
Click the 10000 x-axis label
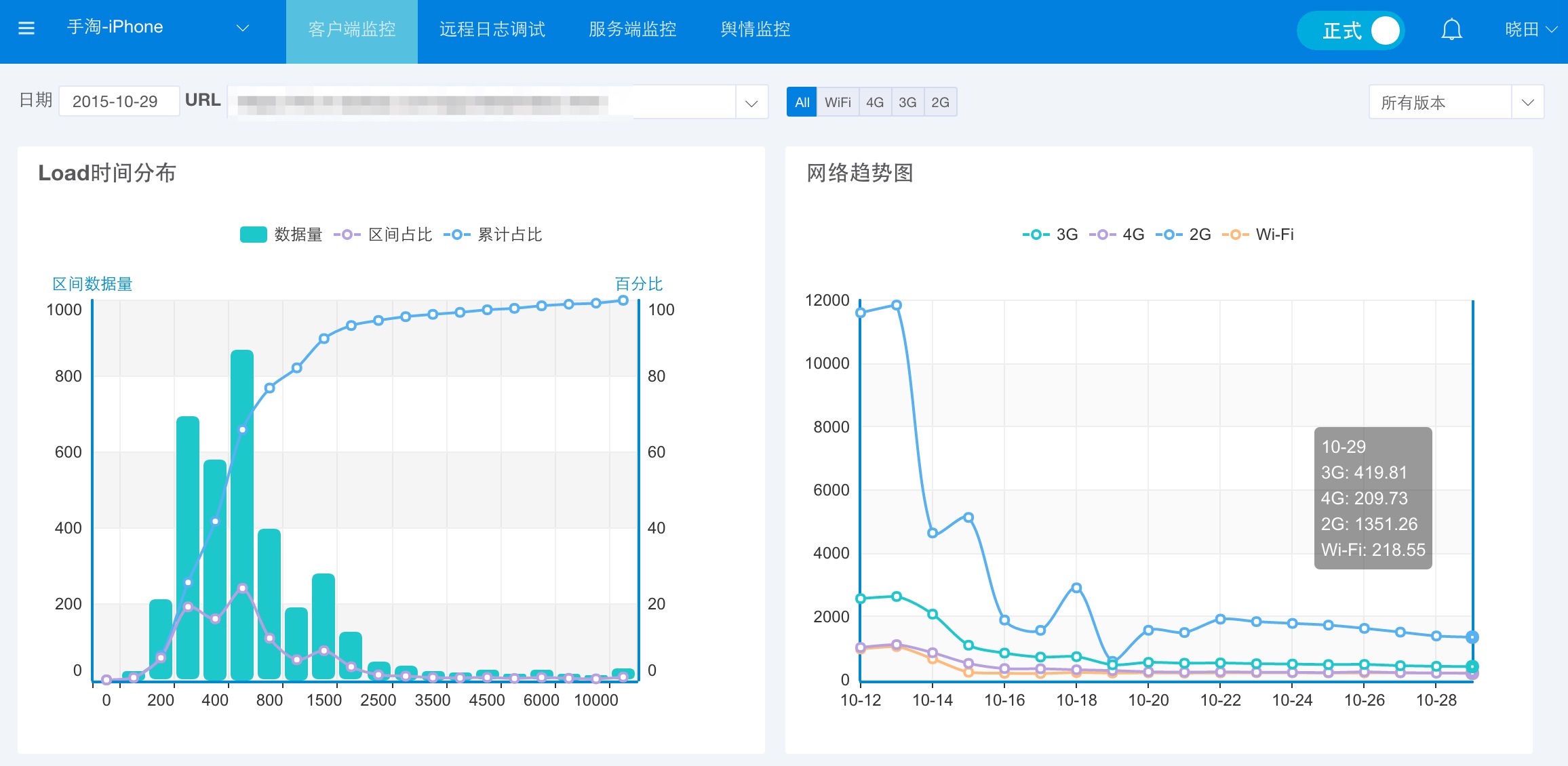tap(596, 700)
